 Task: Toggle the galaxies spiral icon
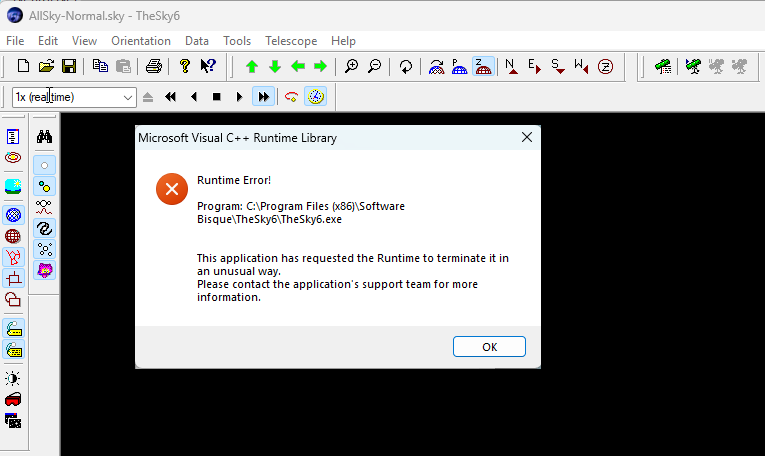coord(44,228)
